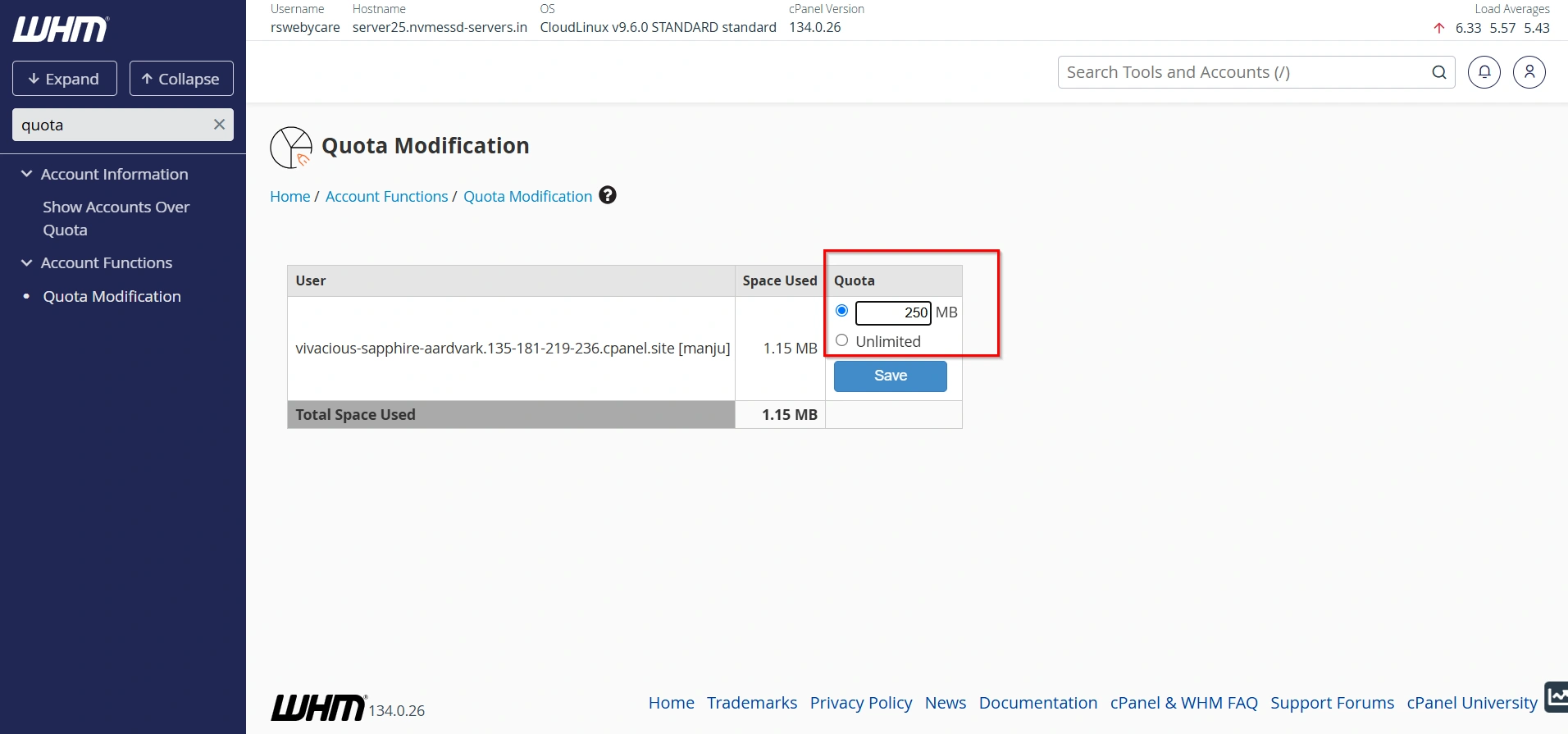Viewport: 1568px width, 734px height.
Task: Click the username rswebycare
Action: point(305,27)
